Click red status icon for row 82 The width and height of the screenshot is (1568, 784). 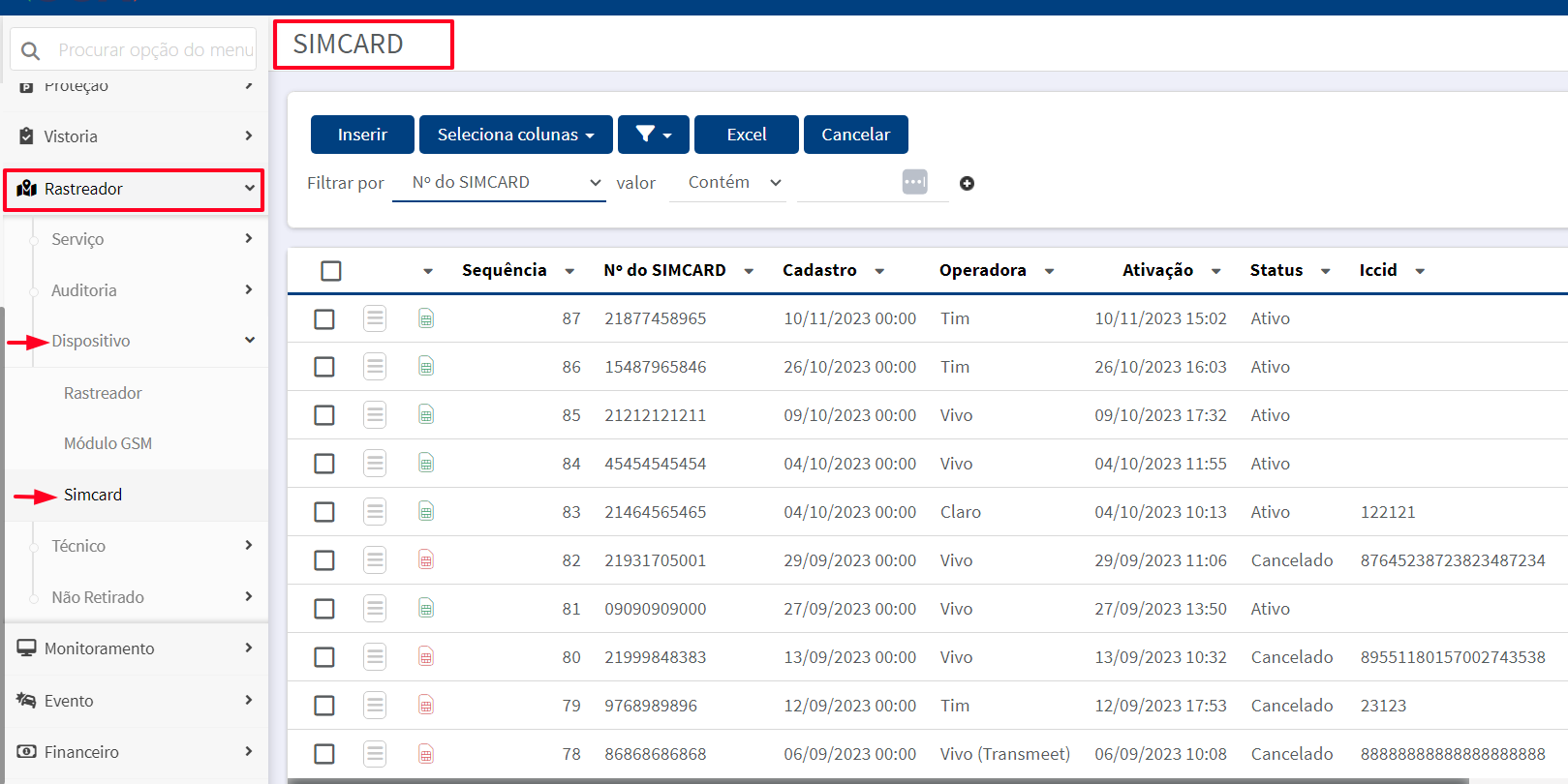tap(426, 560)
